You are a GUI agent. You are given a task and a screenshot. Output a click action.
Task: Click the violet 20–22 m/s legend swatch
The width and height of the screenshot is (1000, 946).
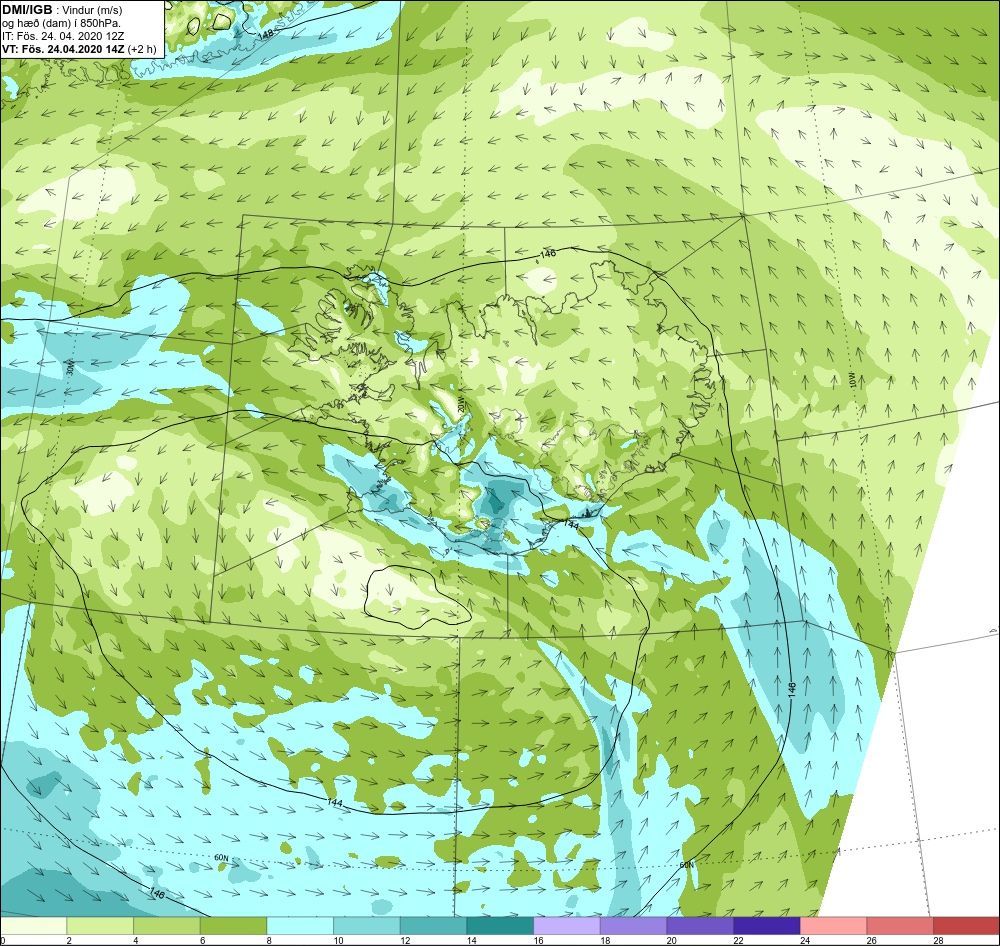[x=700, y=925]
